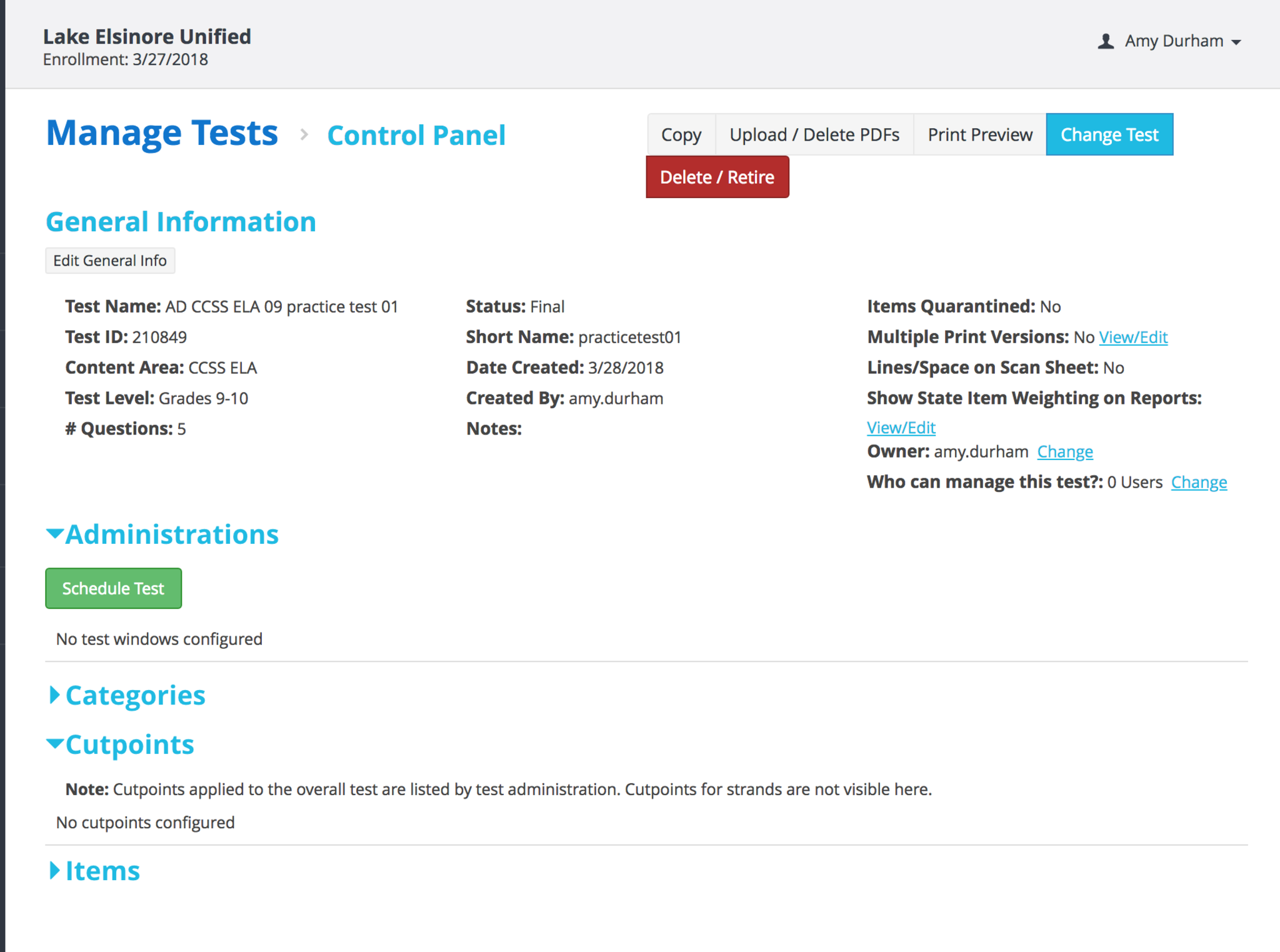Click the Change Test button
This screenshot has width=1280, height=952.
[1109, 134]
